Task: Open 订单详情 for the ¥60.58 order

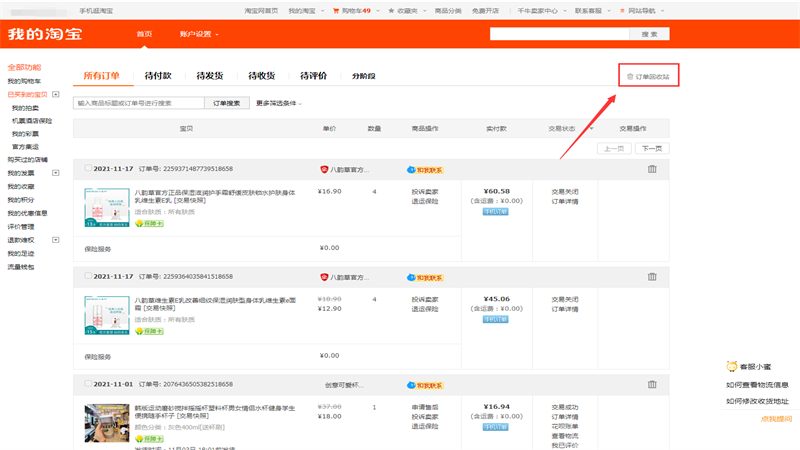Action: pos(564,202)
